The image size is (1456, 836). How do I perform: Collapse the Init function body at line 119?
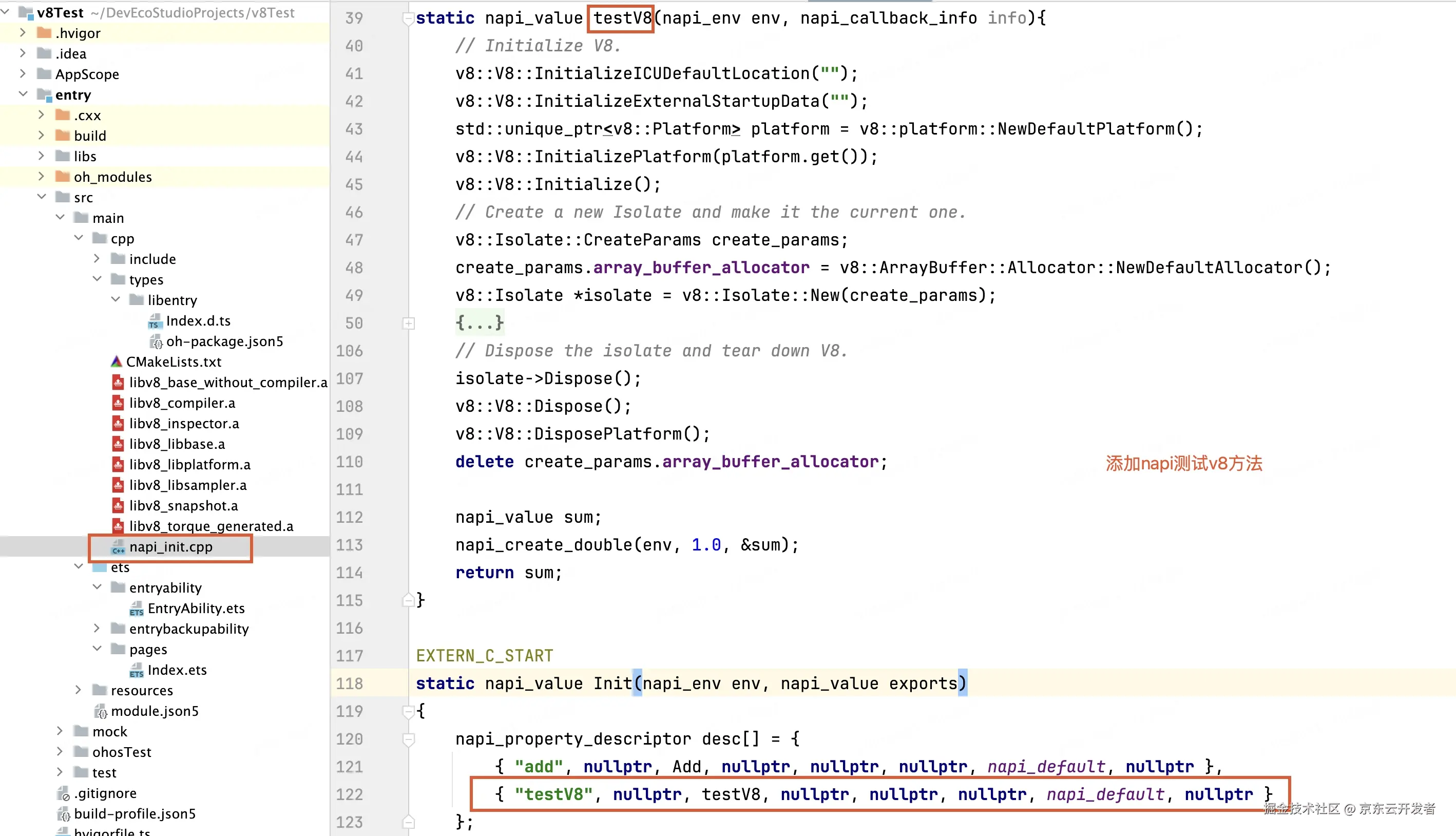click(x=409, y=711)
